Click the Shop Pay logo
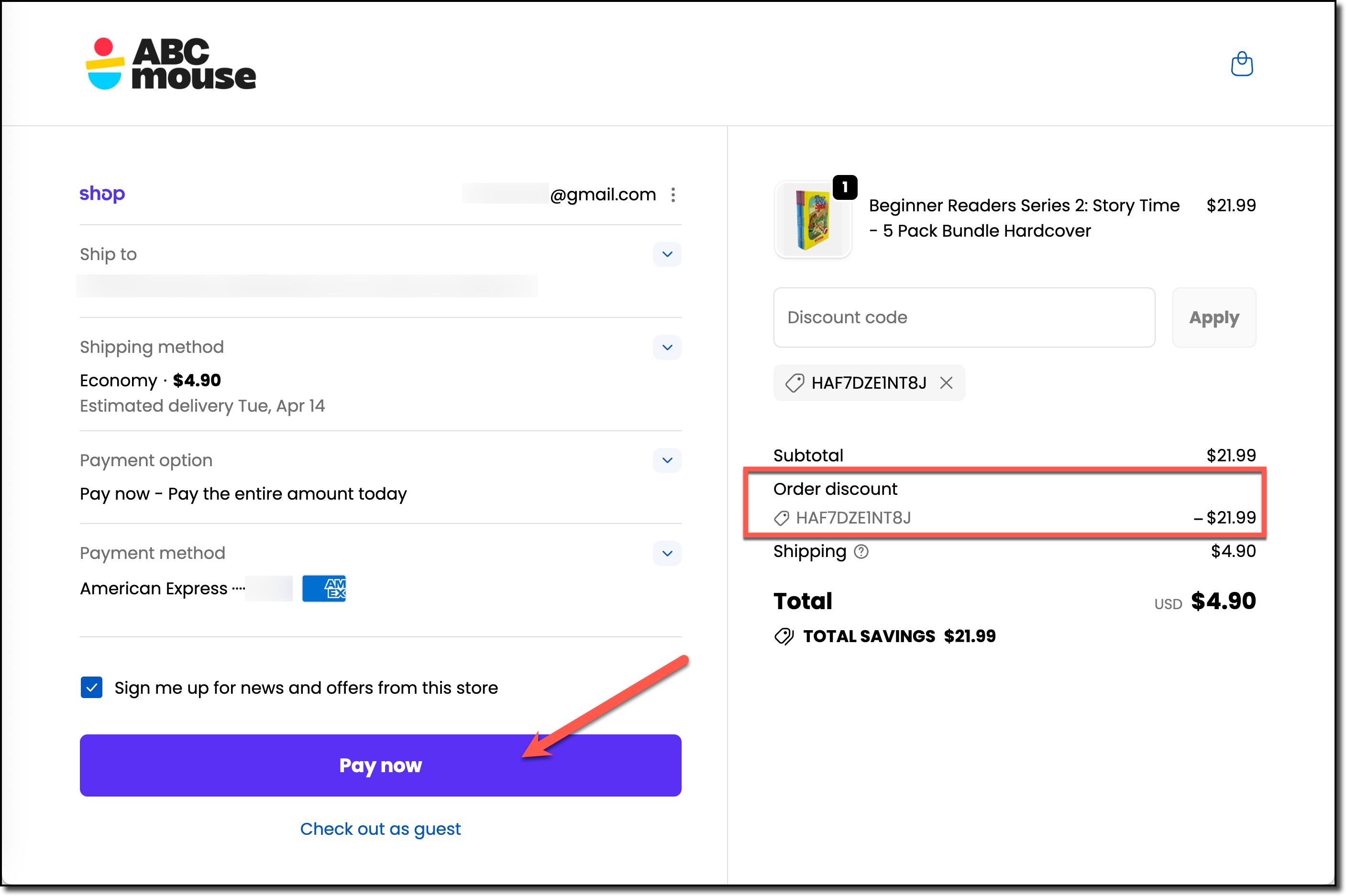The width and height of the screenshot is (1346, 896). (102, 194)
